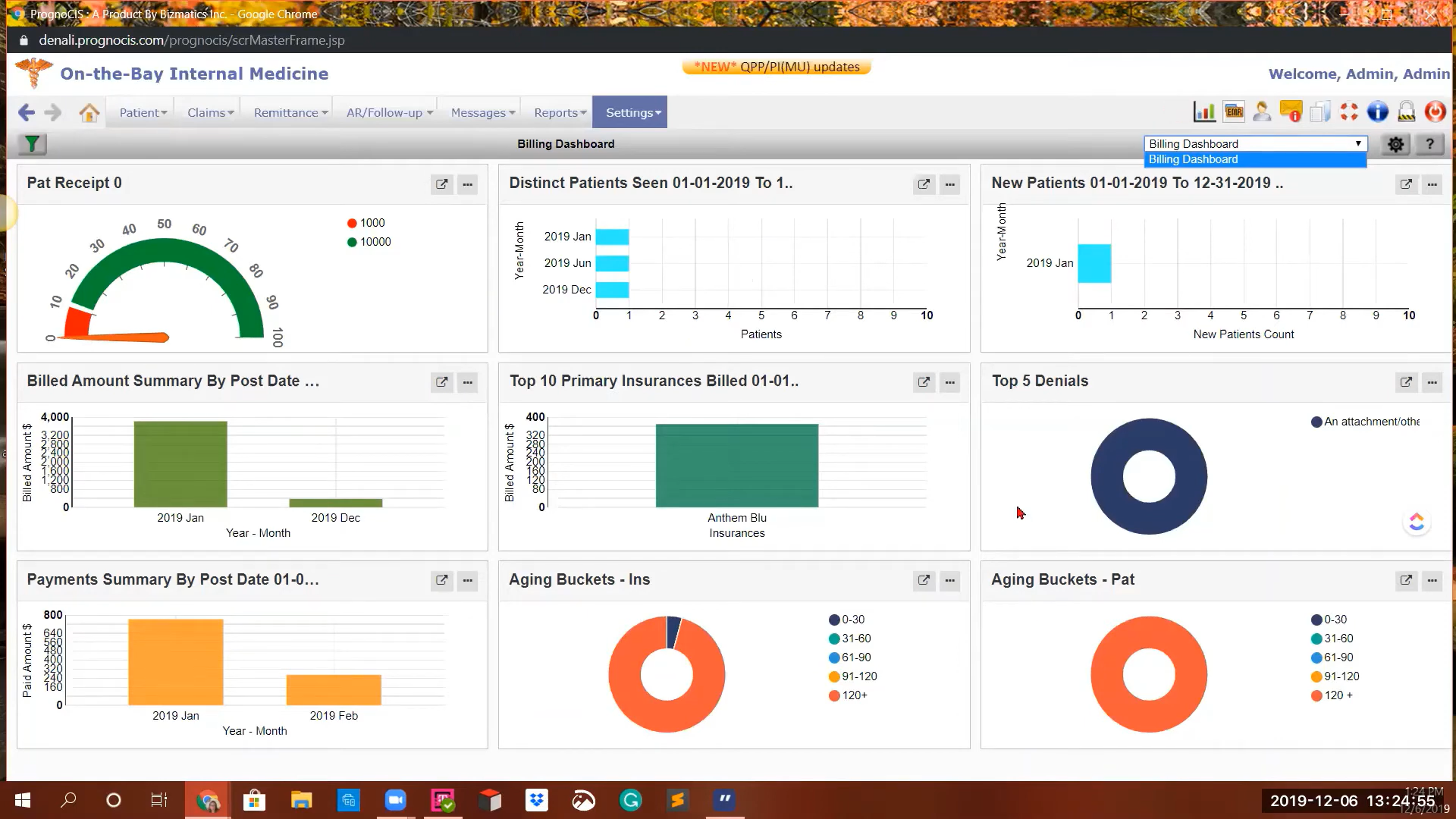Open the lifebuoy support icon

1348,112
